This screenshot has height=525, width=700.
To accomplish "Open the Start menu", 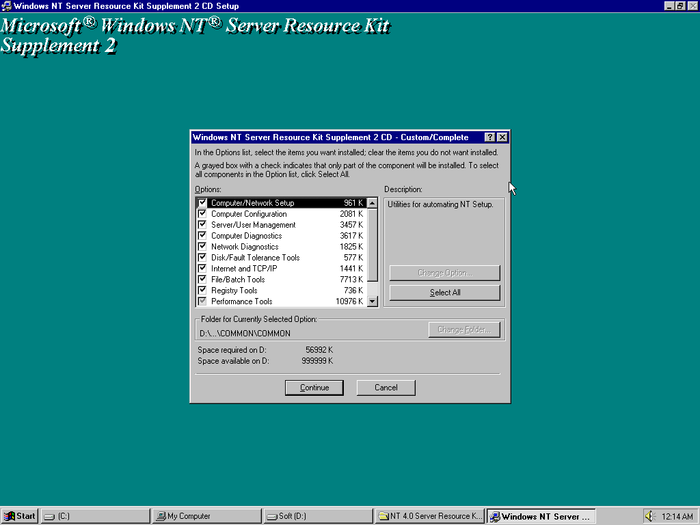I will 20,516.
